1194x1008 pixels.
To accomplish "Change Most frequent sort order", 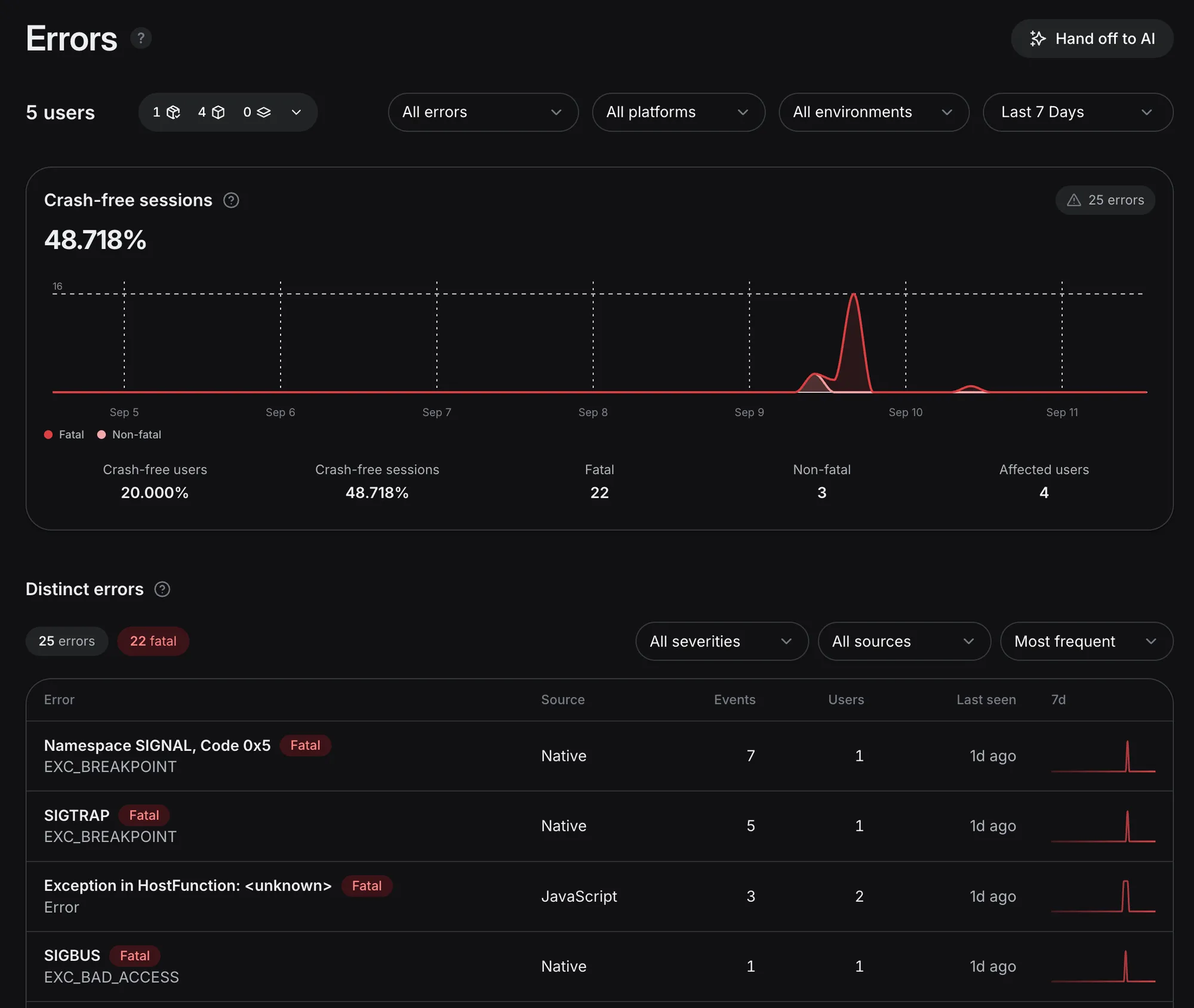I will (1086, 642).
